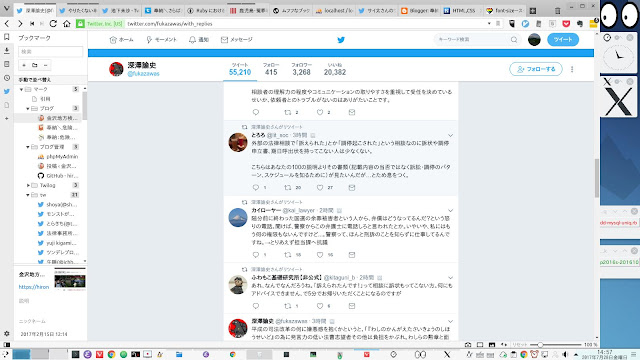Open the Notes panel
The height and width of the screenshot is (360, 640).
(7, 64)
